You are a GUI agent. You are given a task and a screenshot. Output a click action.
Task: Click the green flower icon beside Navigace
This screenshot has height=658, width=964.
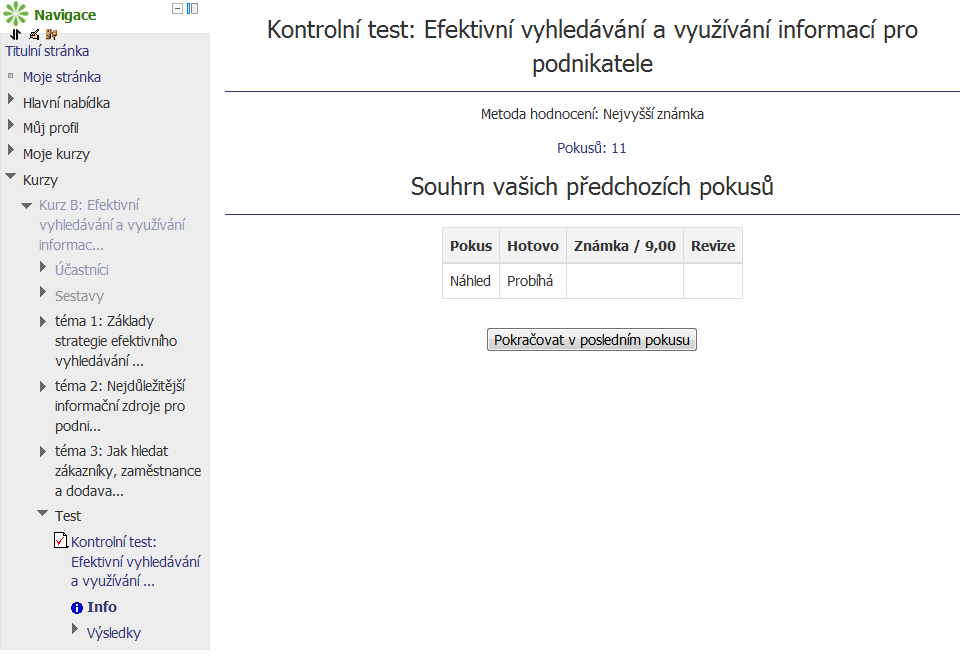click(x=16, y=14)
